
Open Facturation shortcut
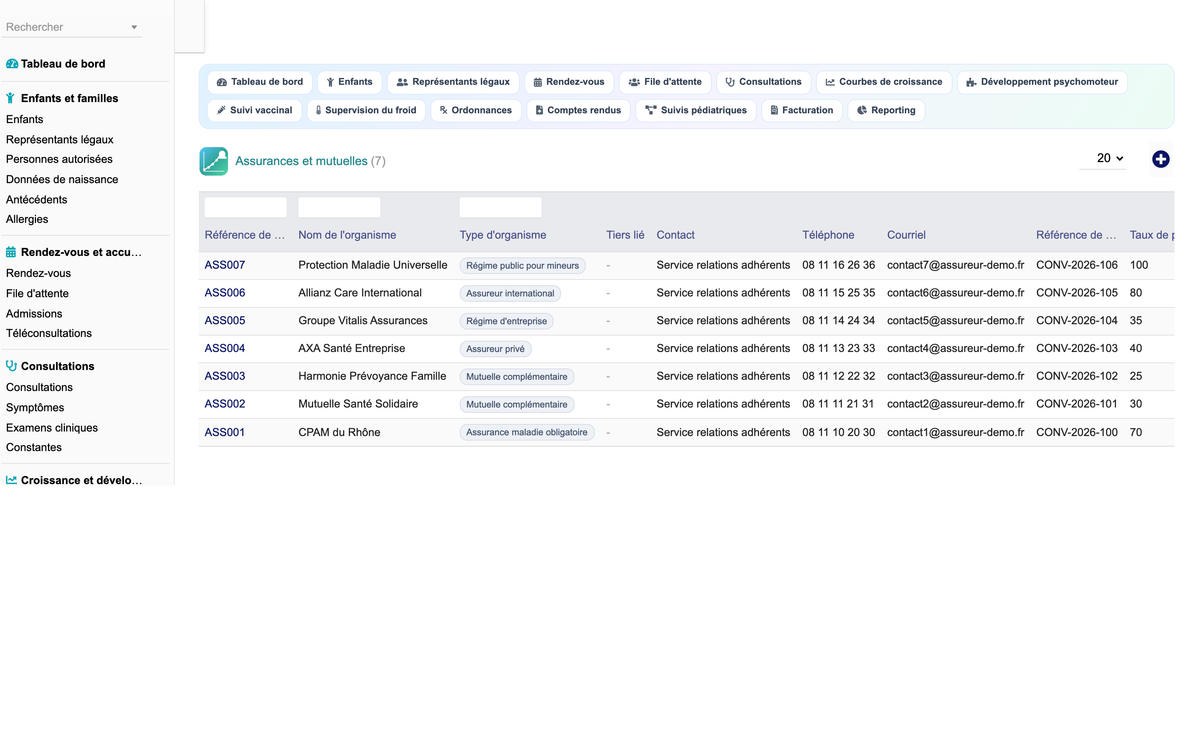802,110
